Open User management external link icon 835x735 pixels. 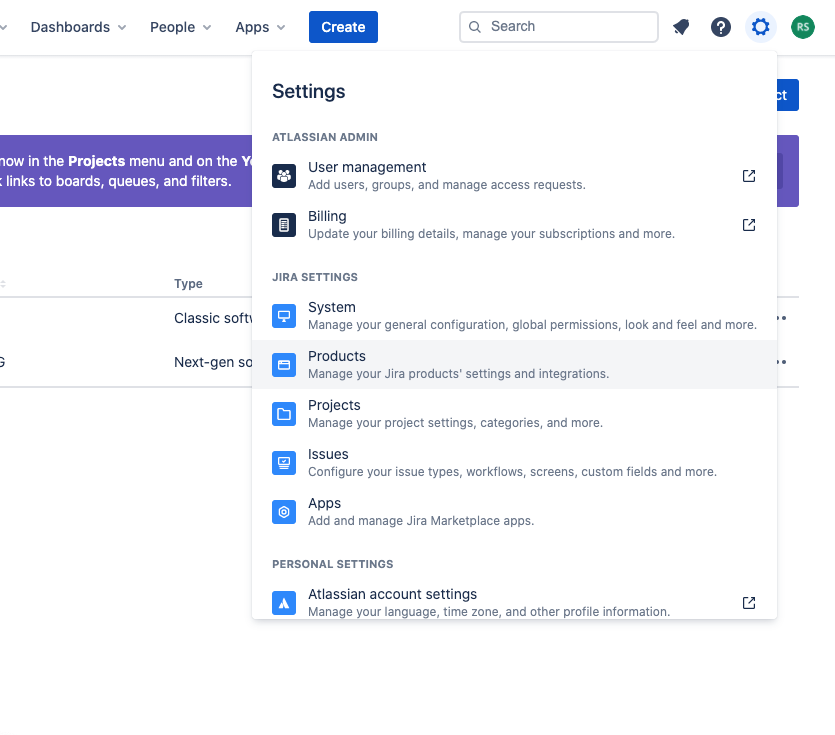[749, 176]
